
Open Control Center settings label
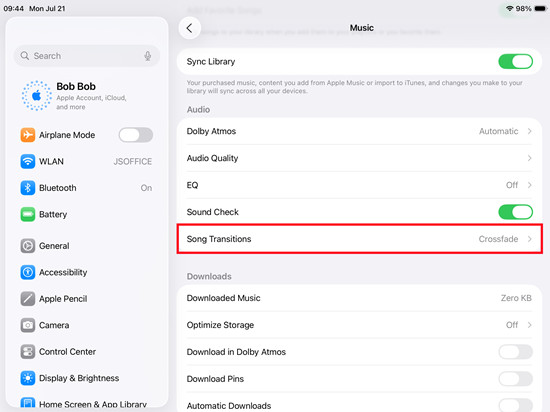tap(67, 352)
